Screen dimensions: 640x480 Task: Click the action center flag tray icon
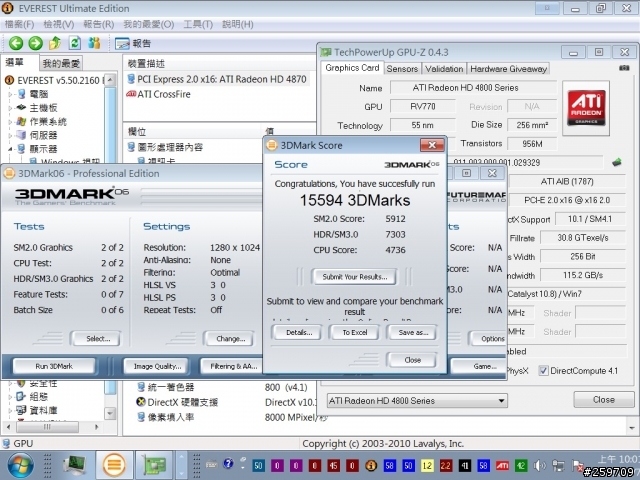577,465
